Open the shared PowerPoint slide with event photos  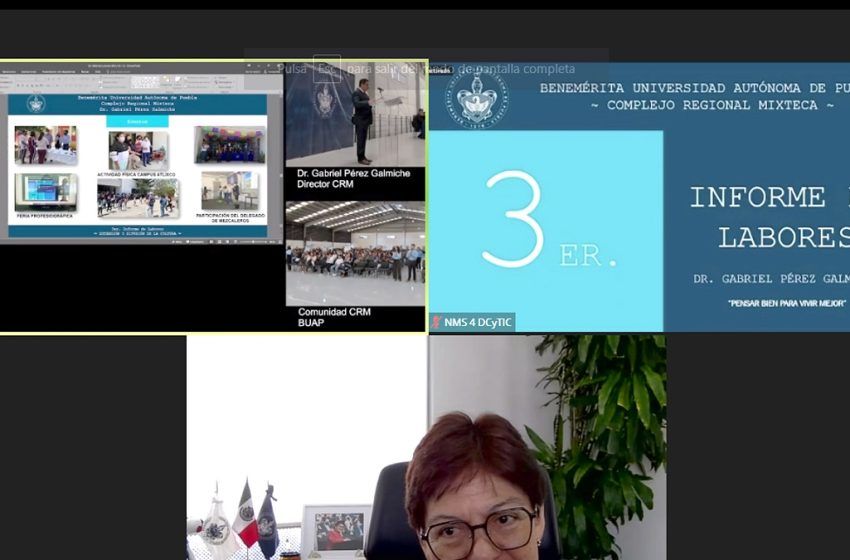pyautogui.click(x=138, y=166)
